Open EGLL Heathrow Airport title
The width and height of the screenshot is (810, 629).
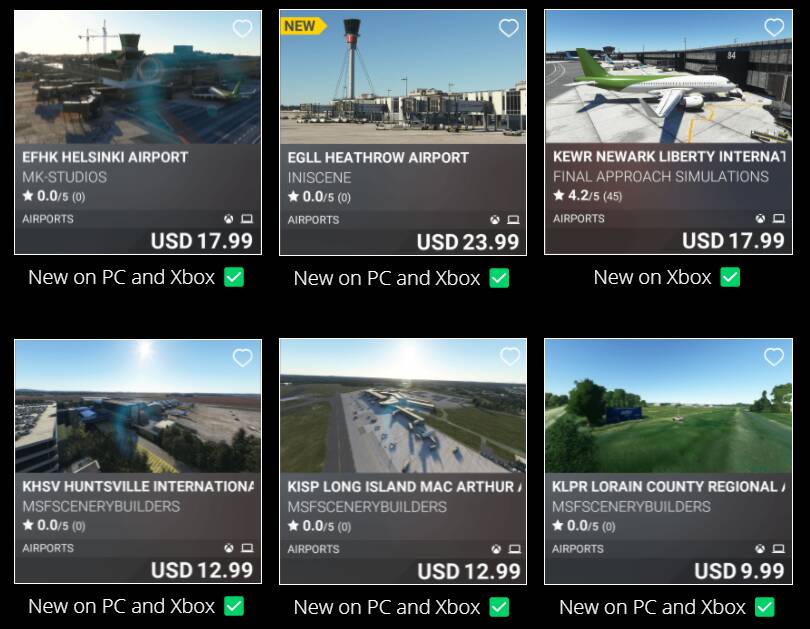point(378,158)
